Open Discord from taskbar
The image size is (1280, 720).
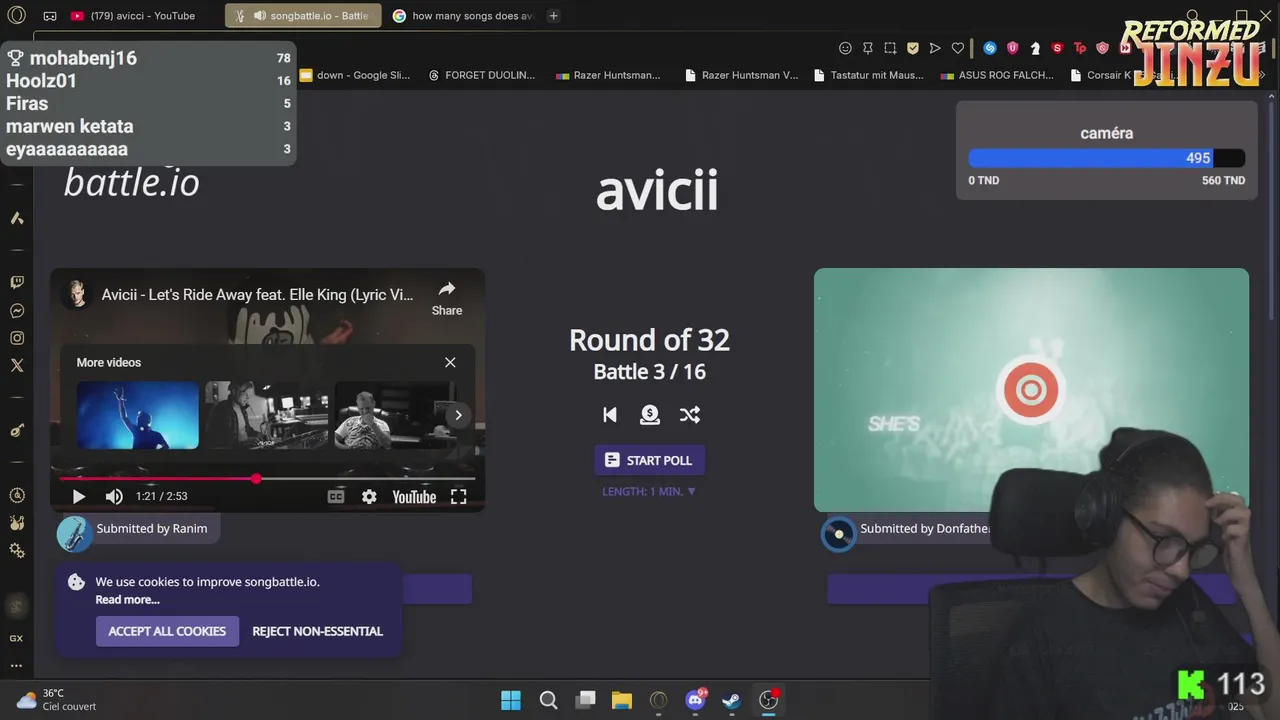[695, 700]
